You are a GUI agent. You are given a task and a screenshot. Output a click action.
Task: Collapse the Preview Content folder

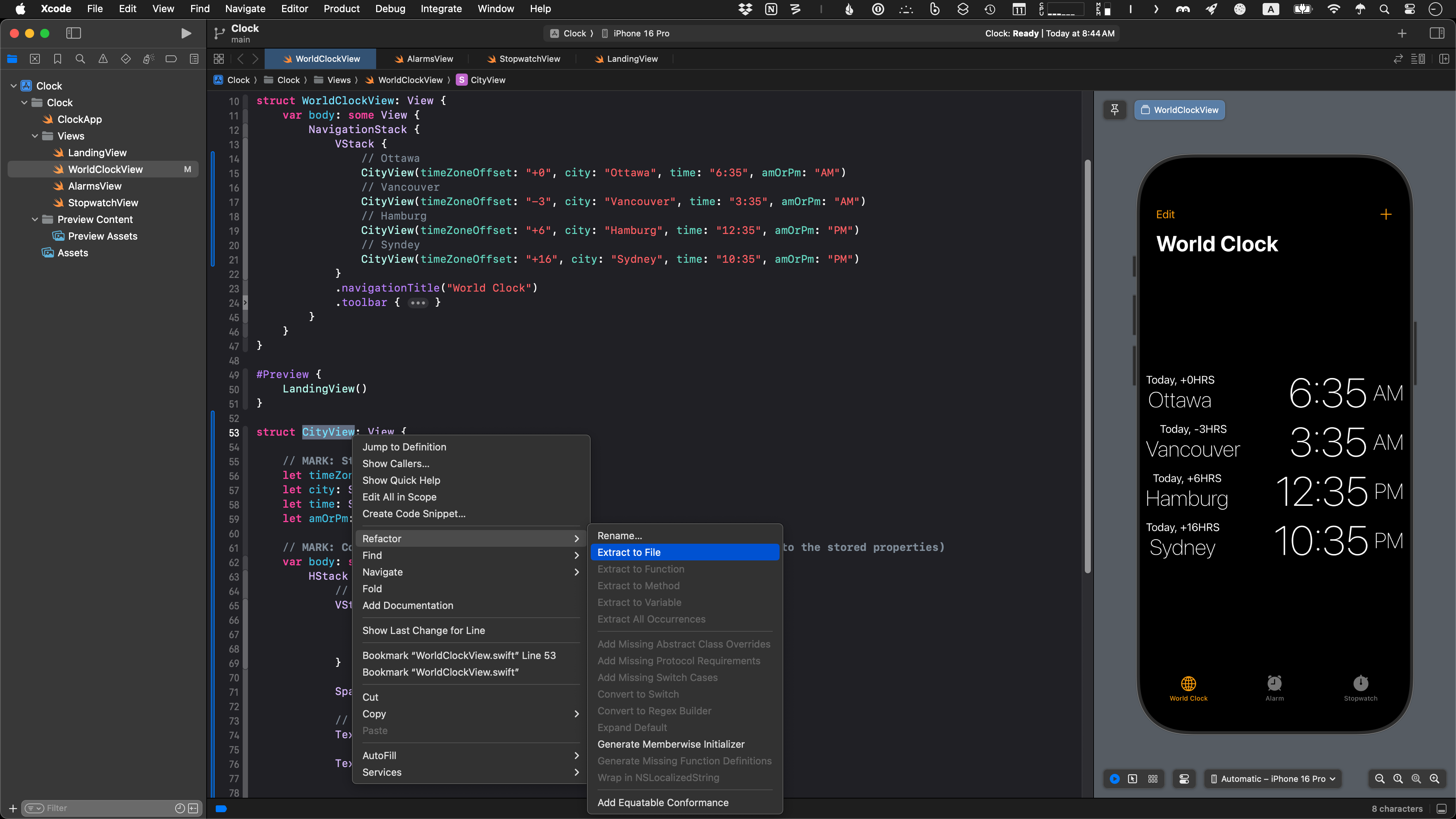click(35, 219)
